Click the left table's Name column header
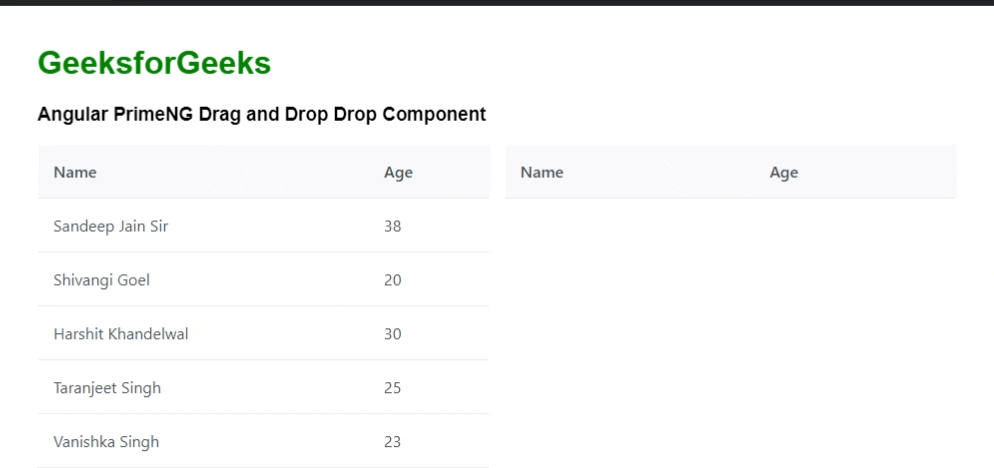Screen dimensions: 994x468 (x=75, y=172)
